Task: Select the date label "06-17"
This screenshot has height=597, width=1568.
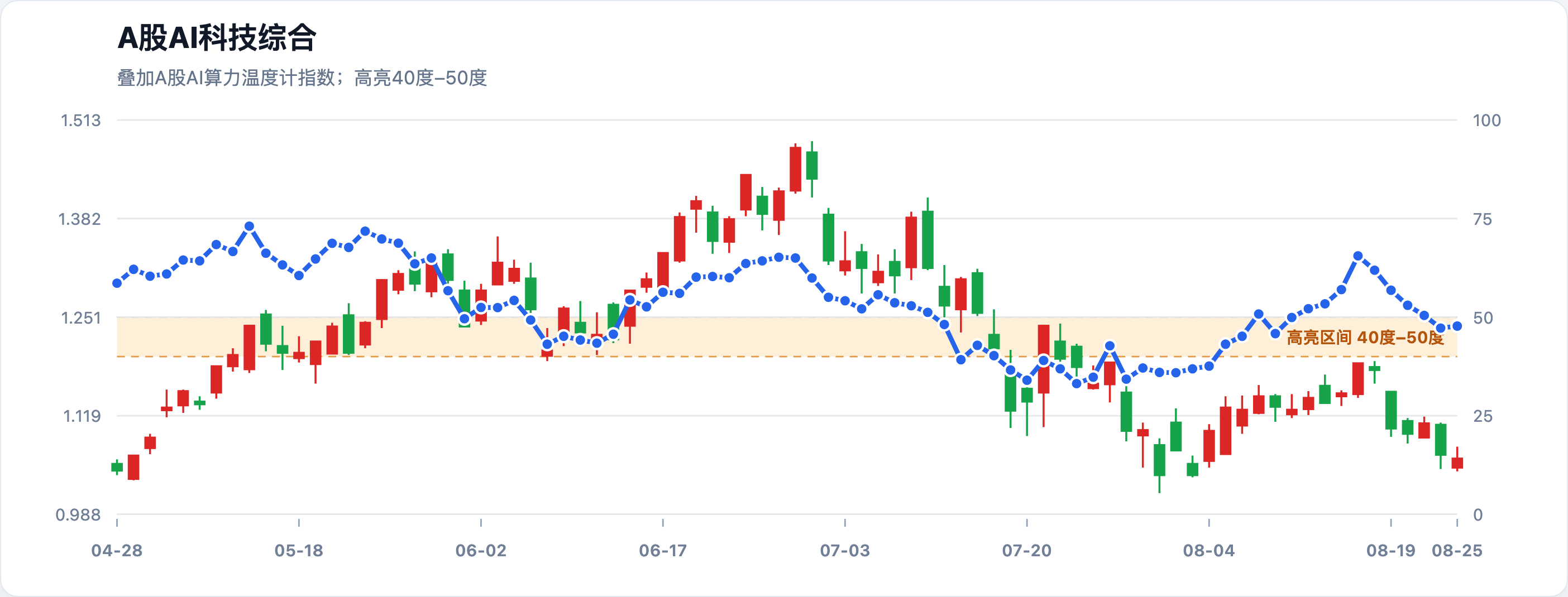Action: [663, 551]
